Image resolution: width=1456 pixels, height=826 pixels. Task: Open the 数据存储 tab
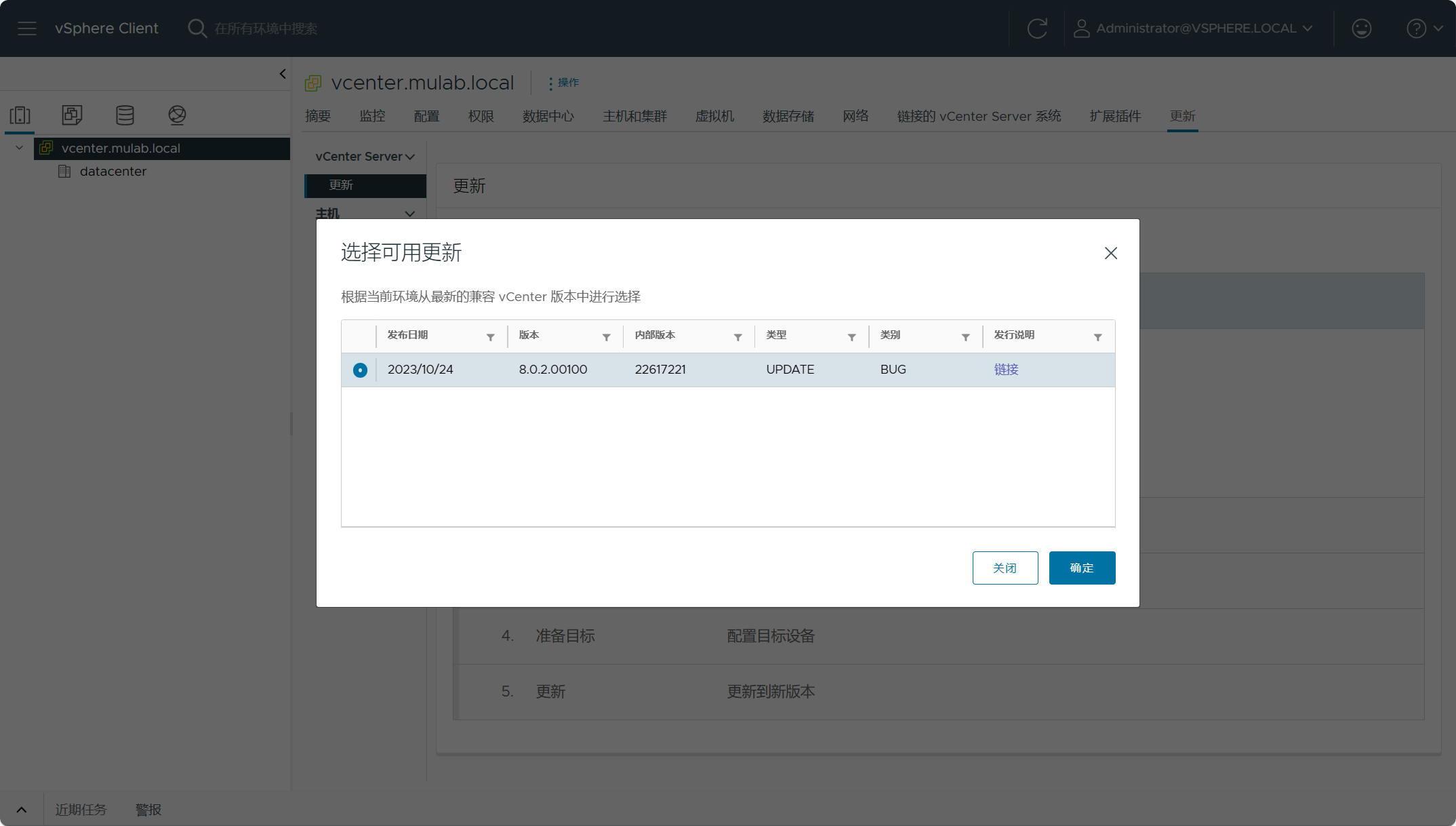click(x=788, y=116)
